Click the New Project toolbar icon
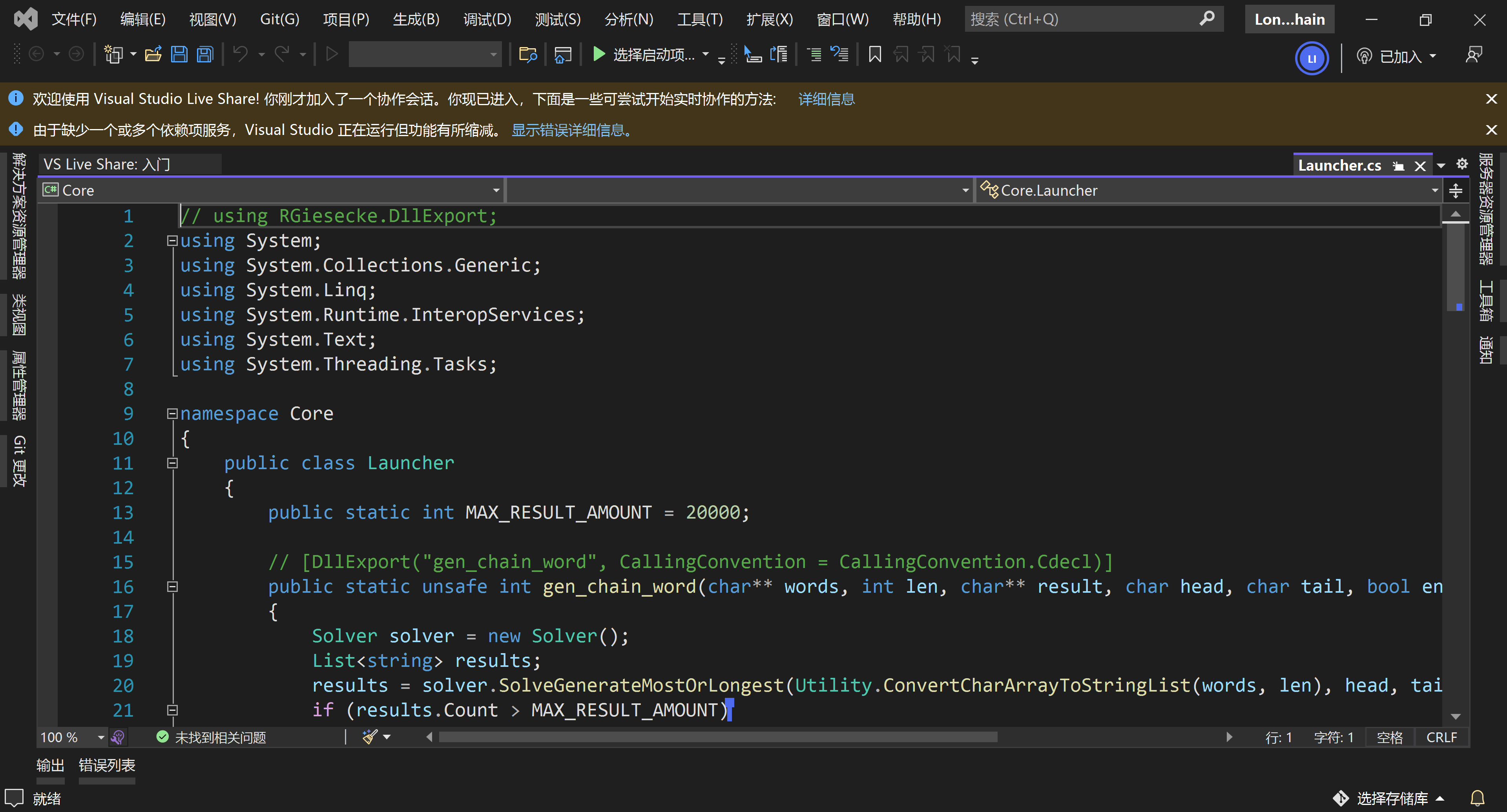 point(113,55)
